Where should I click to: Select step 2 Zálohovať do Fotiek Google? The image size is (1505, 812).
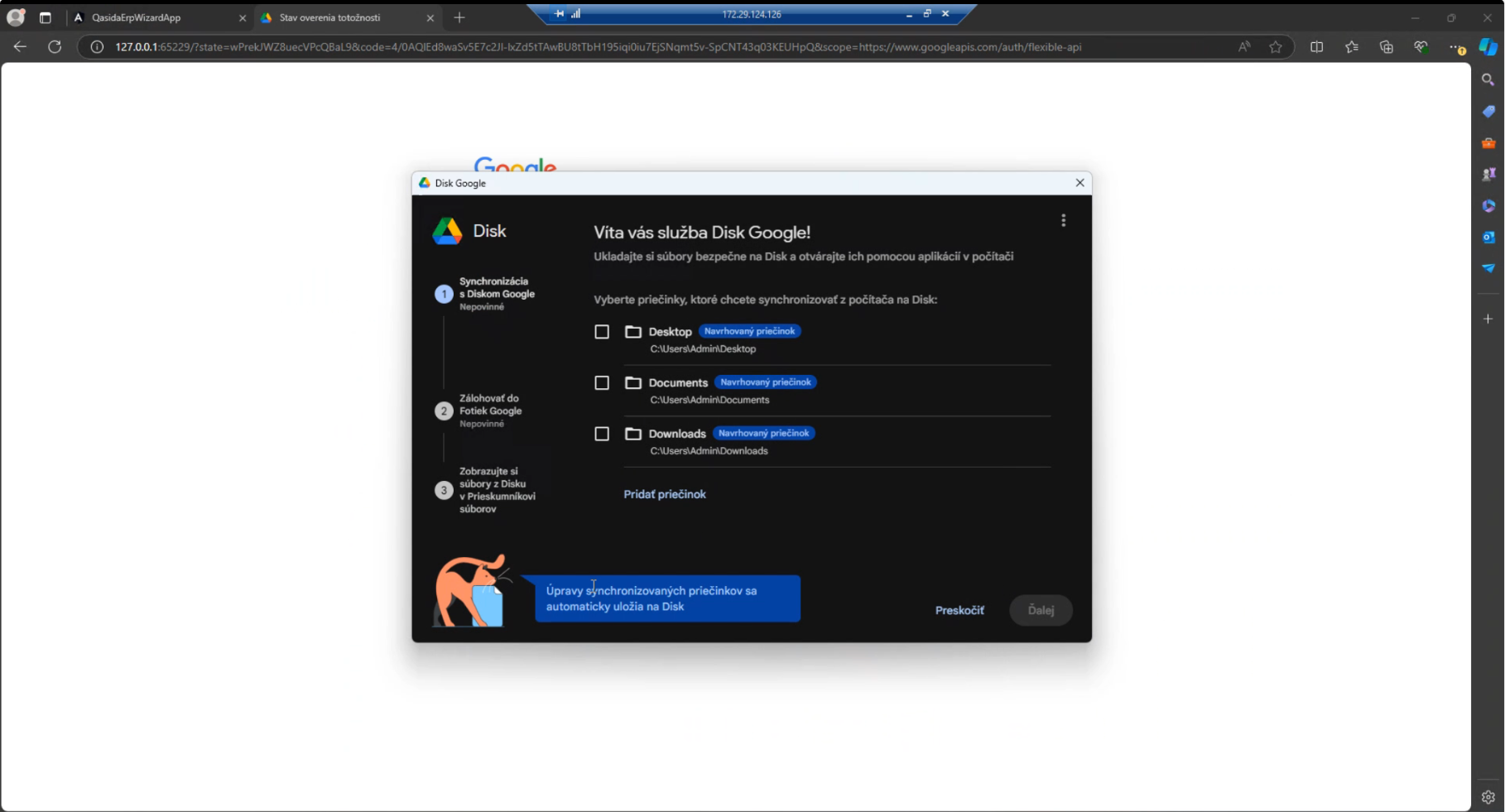coord(480,411)
